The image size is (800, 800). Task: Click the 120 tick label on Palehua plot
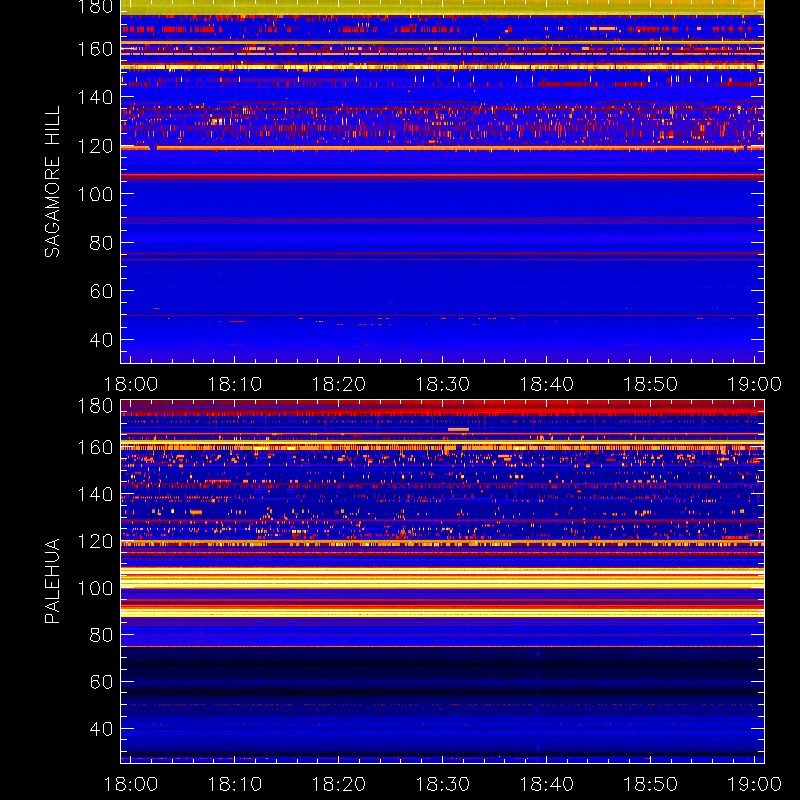coord(95,541)
